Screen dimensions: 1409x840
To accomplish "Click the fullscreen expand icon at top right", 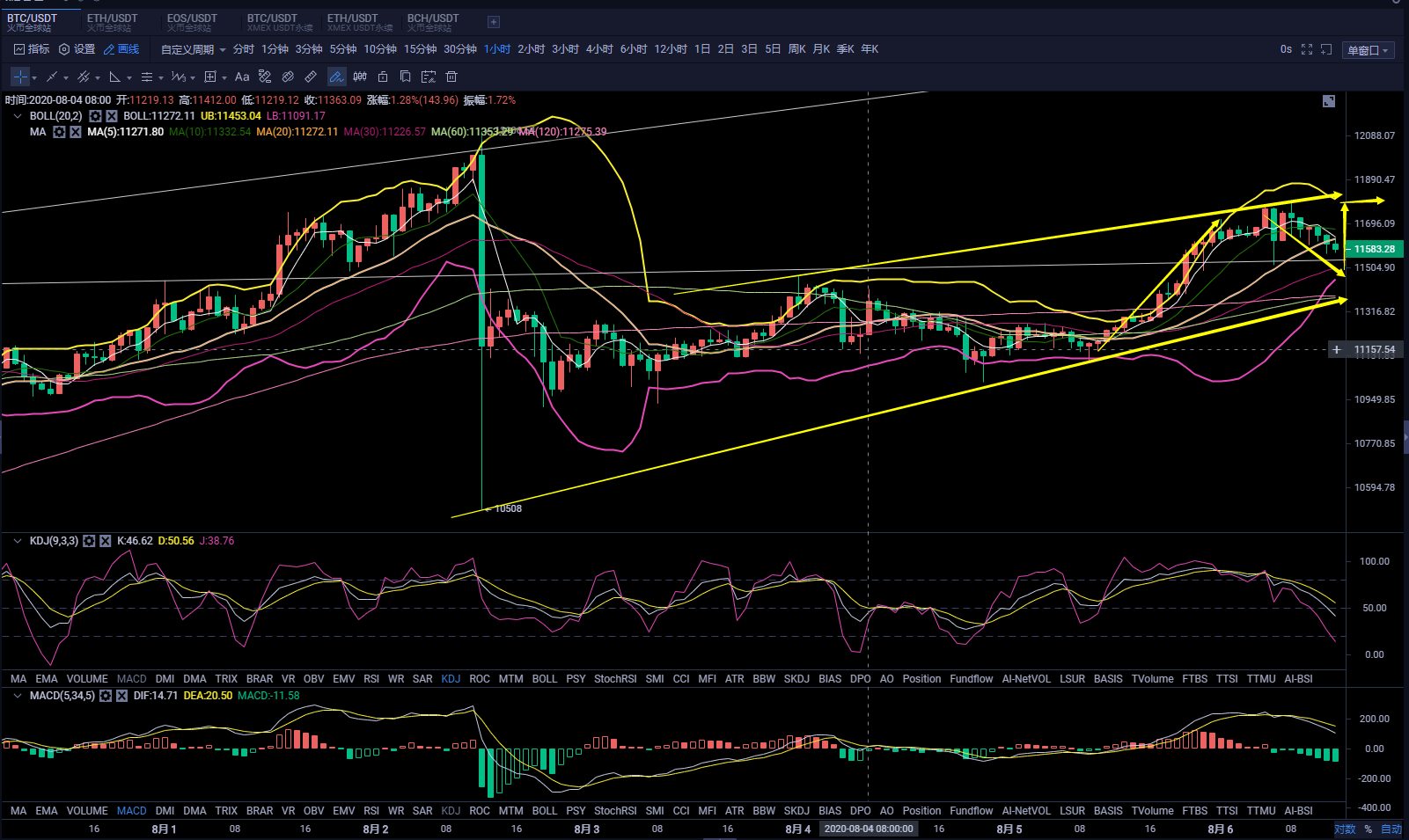I will point(1307,49).
